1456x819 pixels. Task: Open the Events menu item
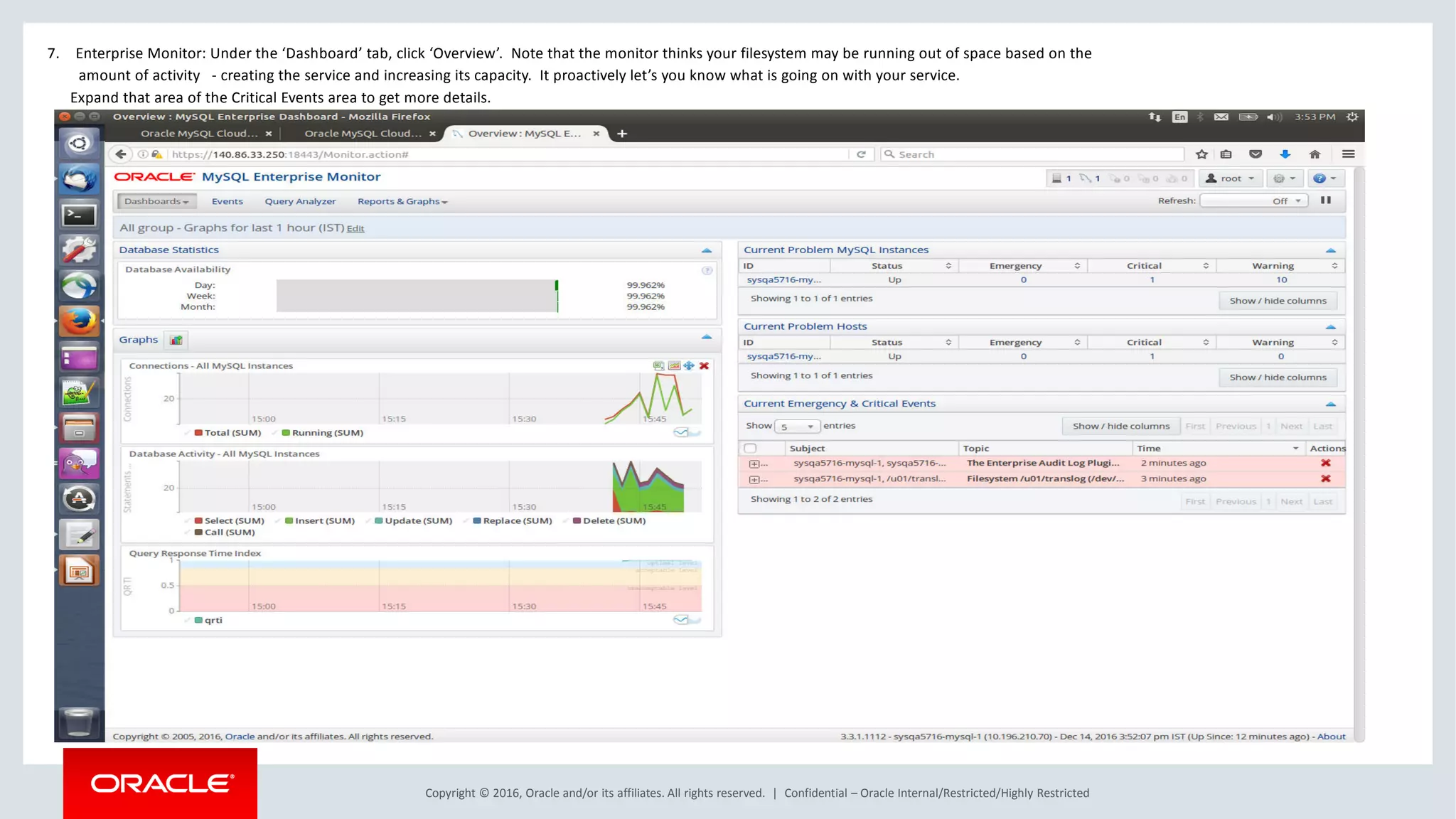[227, 201]
